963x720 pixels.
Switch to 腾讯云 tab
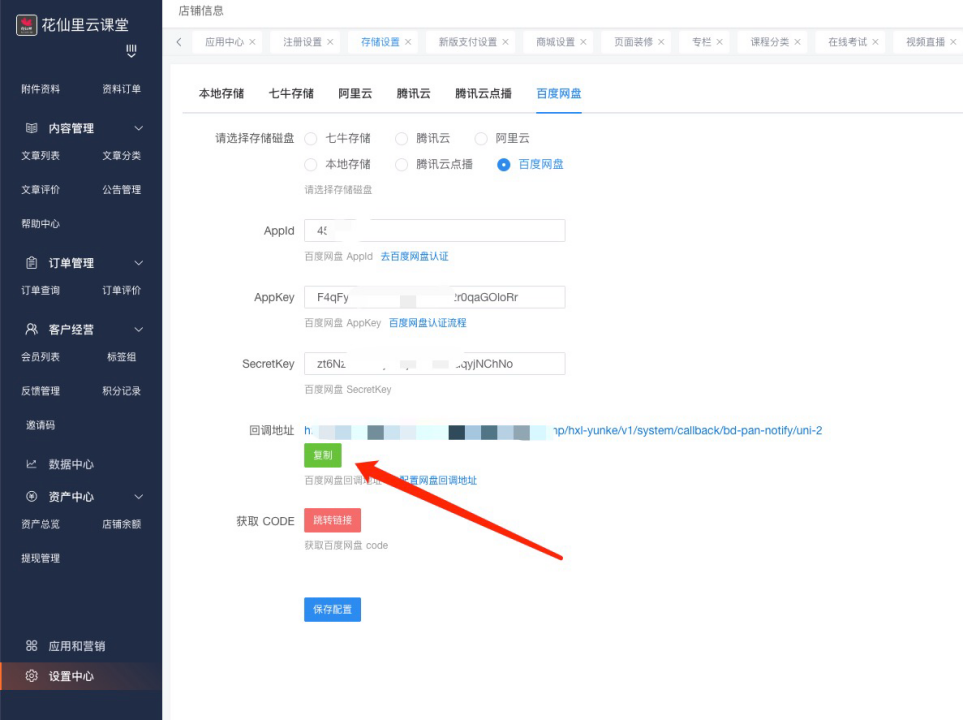point(413,93)
